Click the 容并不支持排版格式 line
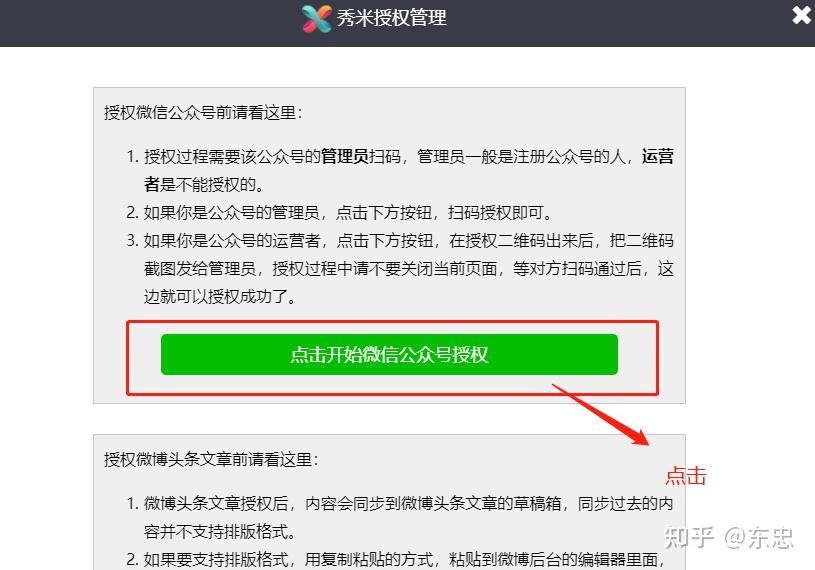815x570 pixels. click(x=220, y=531)
